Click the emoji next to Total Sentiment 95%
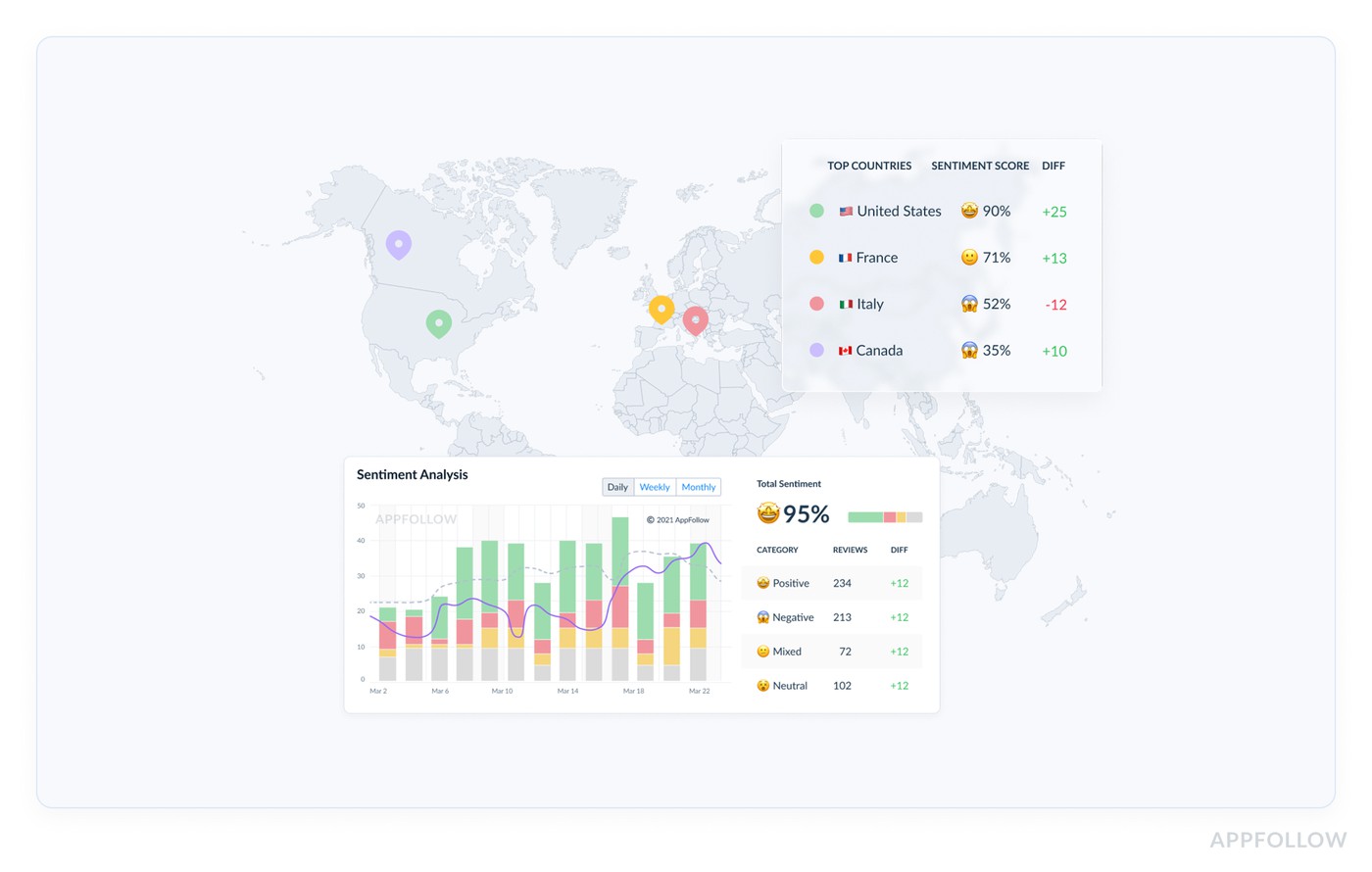The height and width of the screenshot is (872, 1372). (766, 512)
